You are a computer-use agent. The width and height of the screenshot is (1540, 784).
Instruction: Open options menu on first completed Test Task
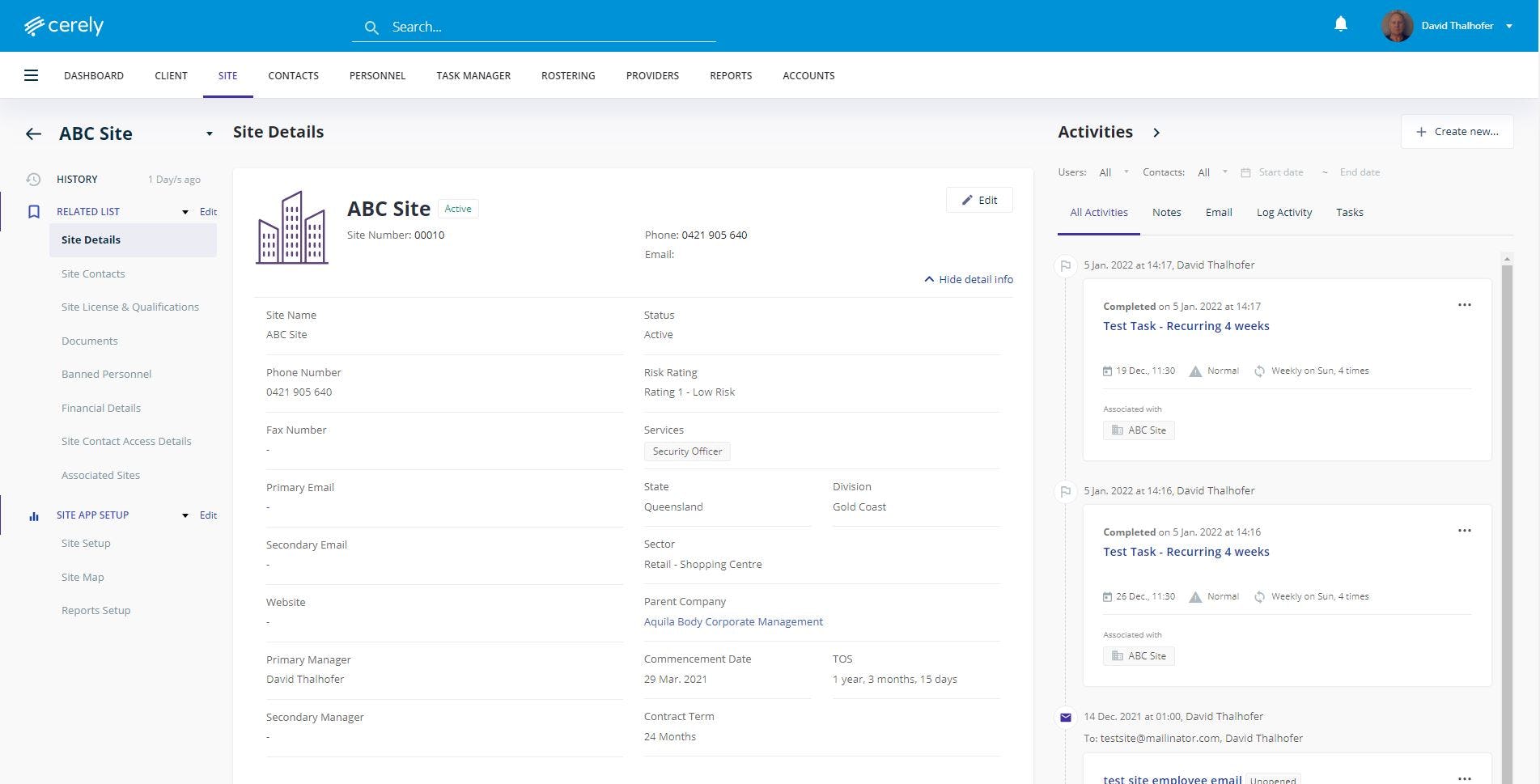1465,305
